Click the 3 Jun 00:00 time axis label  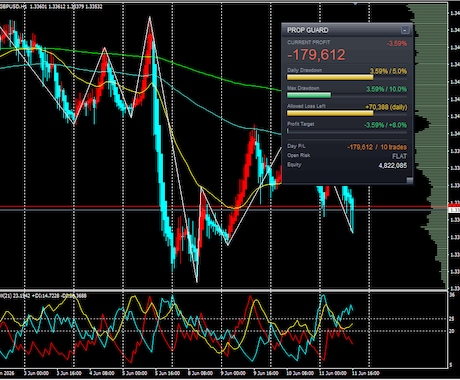pos(36,373)
